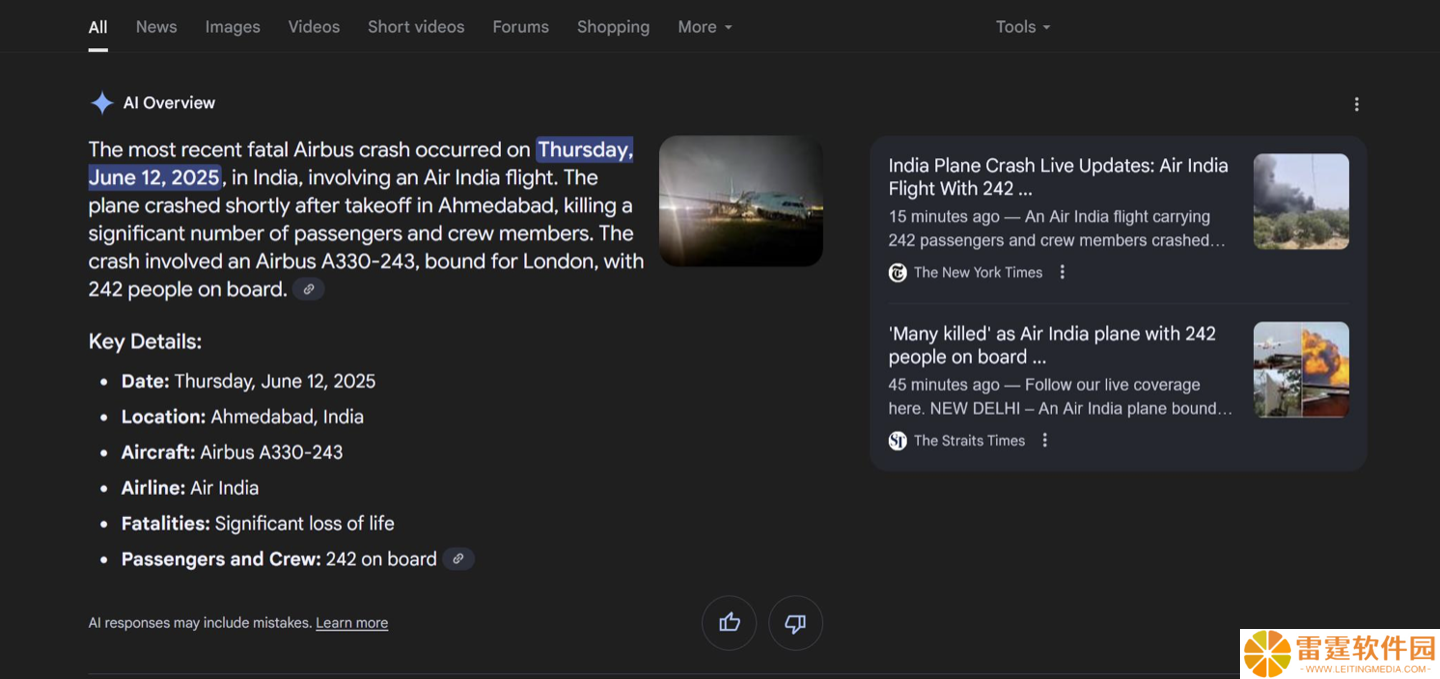Click 'AI responses may include mistakes.' text
The width and height of the screenshot is (1440, 679).
[x=200, y=623]
